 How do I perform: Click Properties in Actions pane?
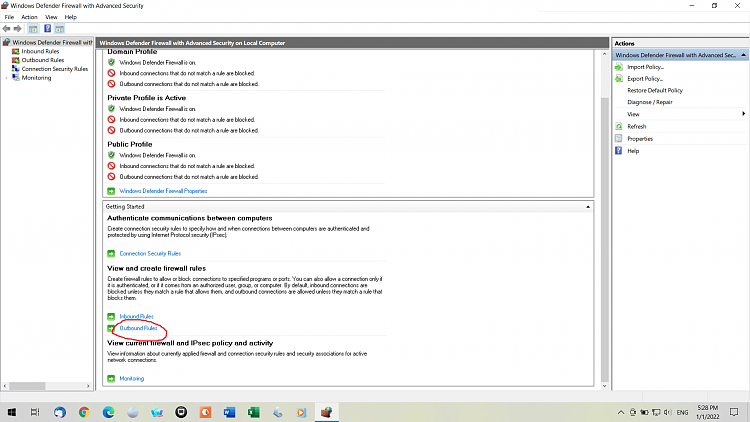pyautogui.click(x=640, y=139)
